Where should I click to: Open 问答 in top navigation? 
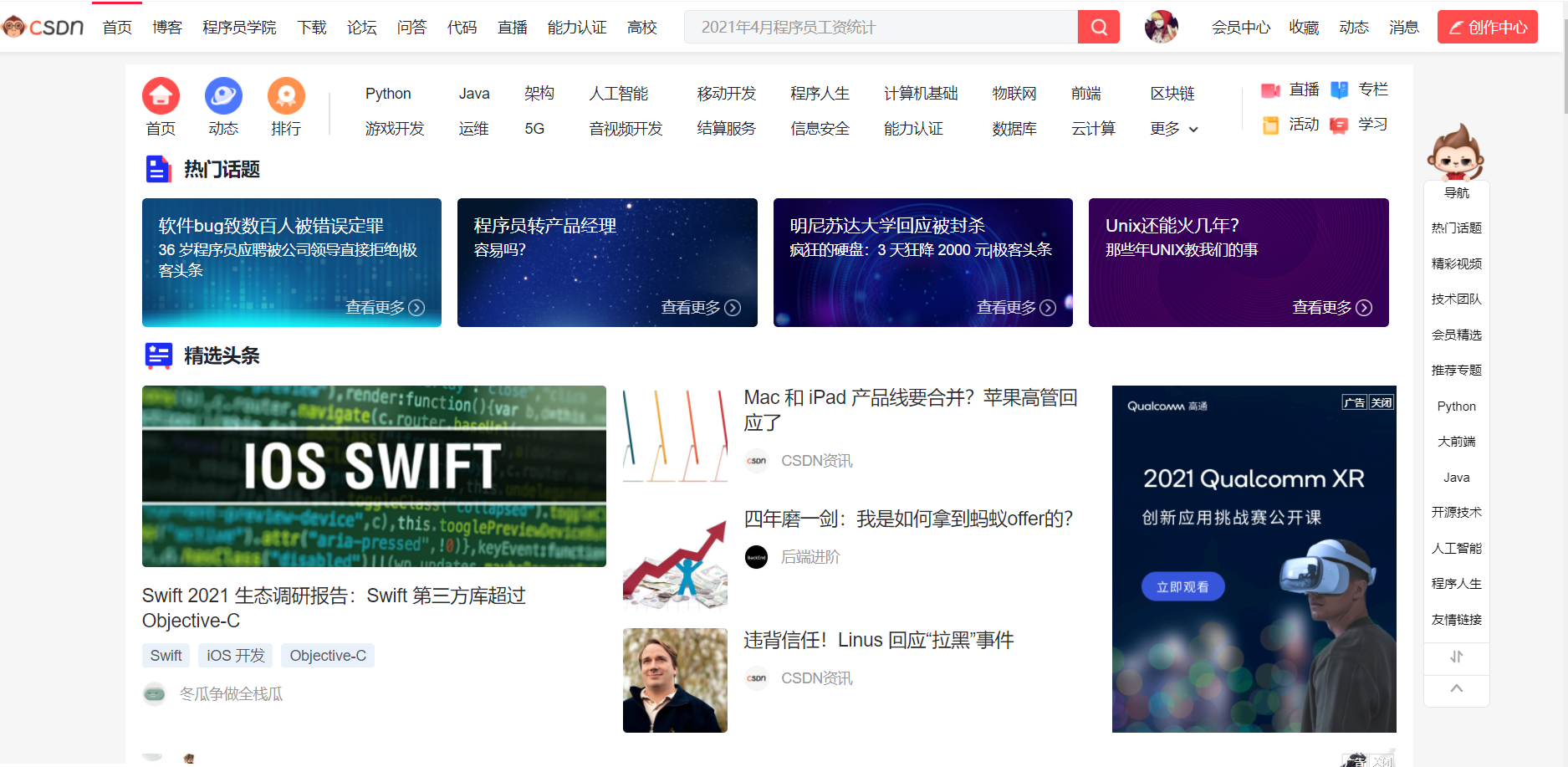(411, 28)
